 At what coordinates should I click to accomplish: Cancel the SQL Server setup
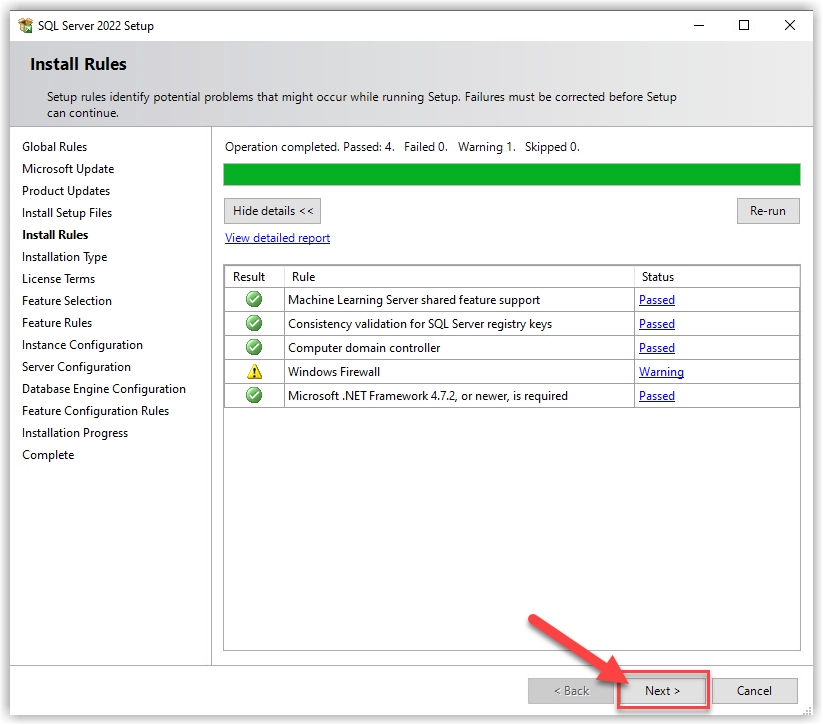coord(754,691)
